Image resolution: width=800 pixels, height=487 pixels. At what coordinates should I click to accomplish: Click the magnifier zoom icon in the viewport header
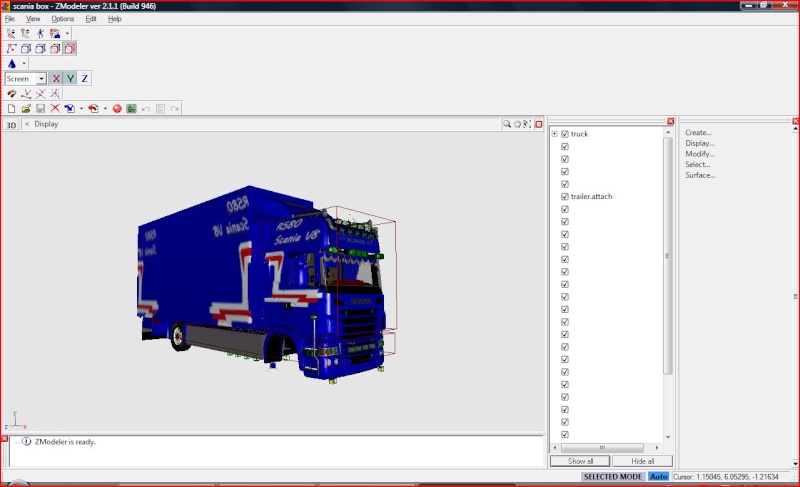[507, 124]
